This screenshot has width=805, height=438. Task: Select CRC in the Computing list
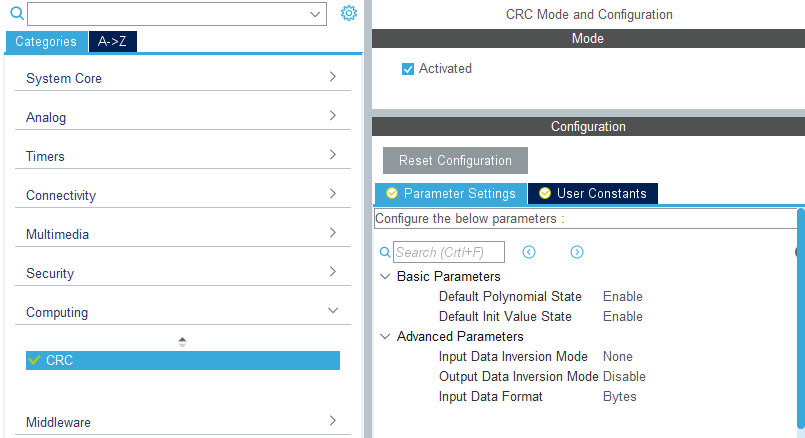click(183, 360)
